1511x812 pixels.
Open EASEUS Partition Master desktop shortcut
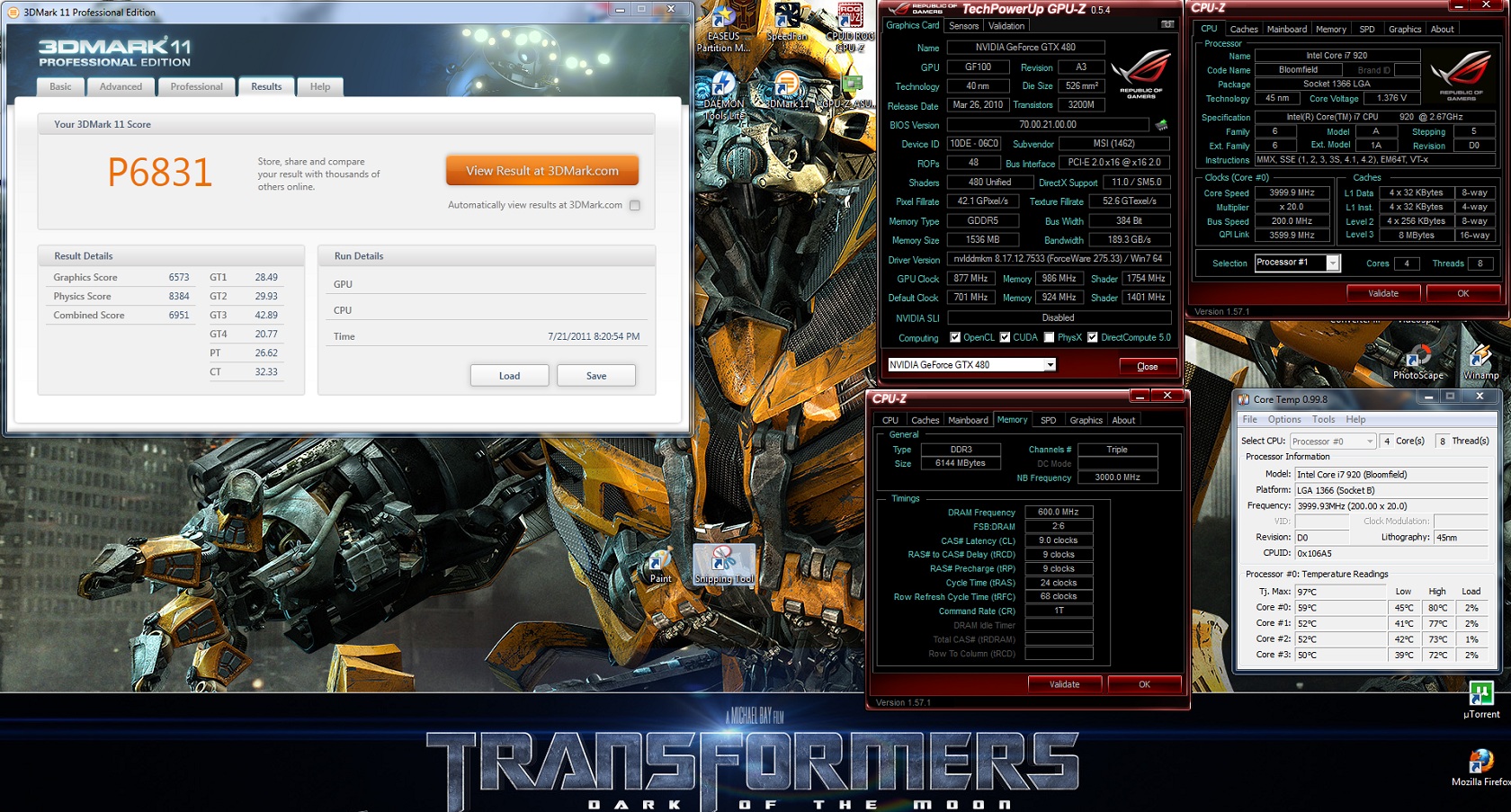(723, 29)
